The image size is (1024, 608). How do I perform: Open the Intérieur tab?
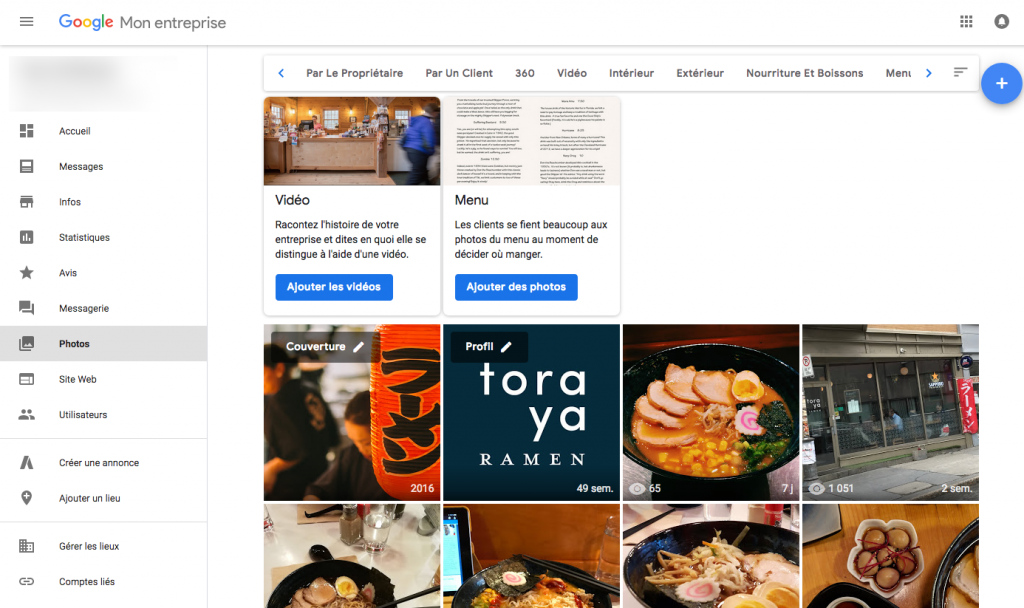click(632, 73)
